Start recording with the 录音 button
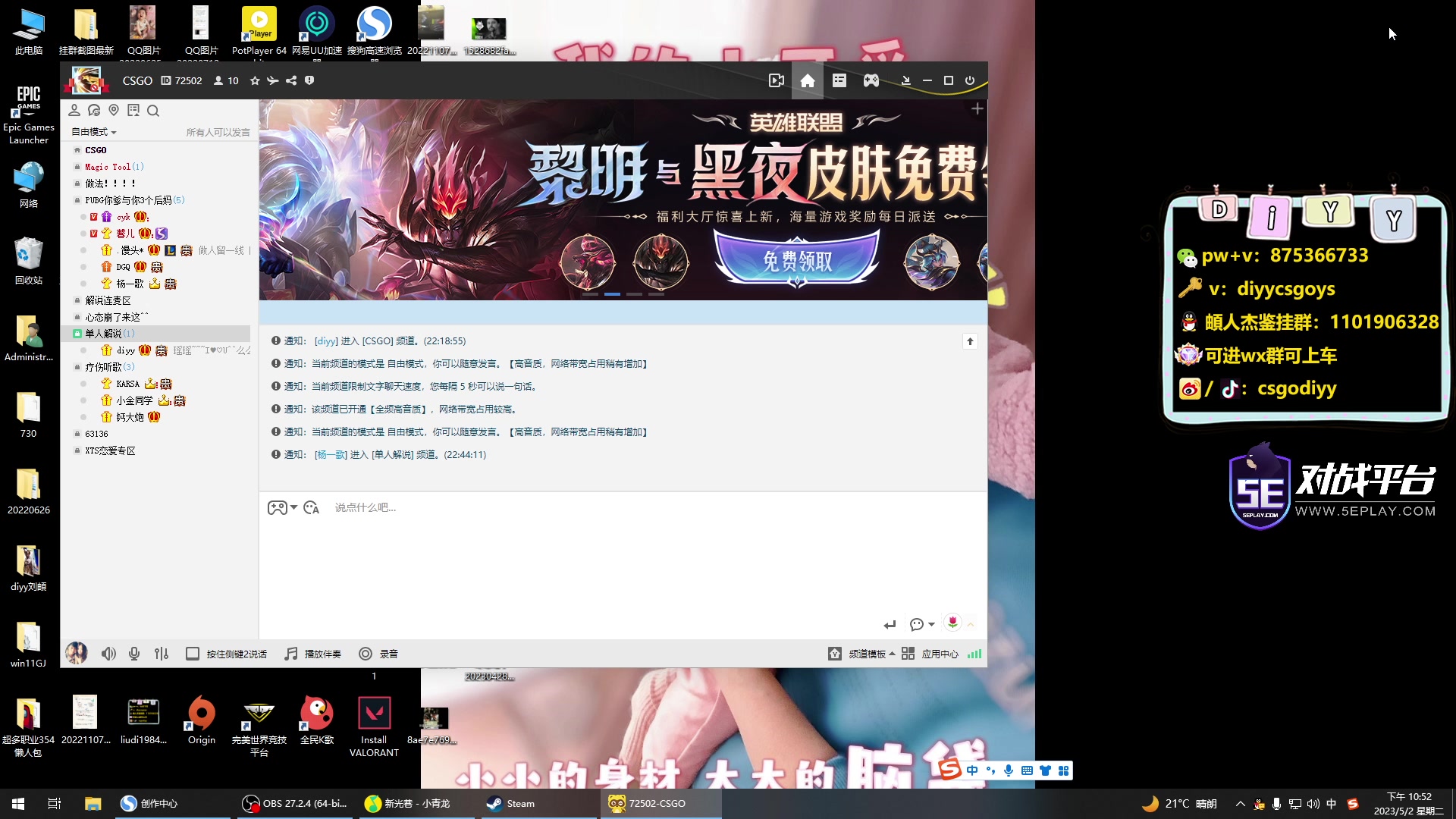This screenshot has width=1456, height=819. pyautogui.click(x=378, y=654)
